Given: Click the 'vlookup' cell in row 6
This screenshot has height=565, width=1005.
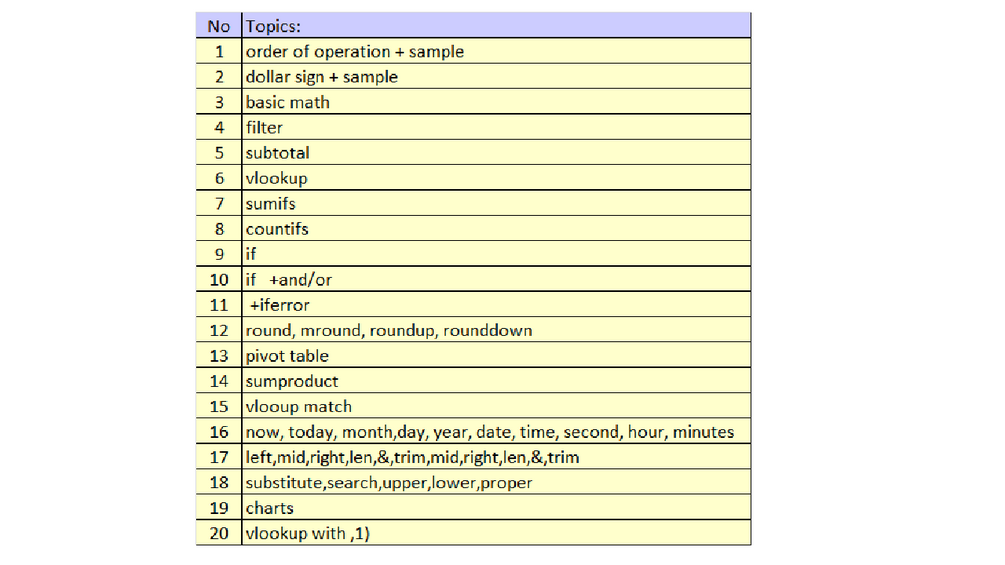Looking at the screenshot, I should [496, 178].
